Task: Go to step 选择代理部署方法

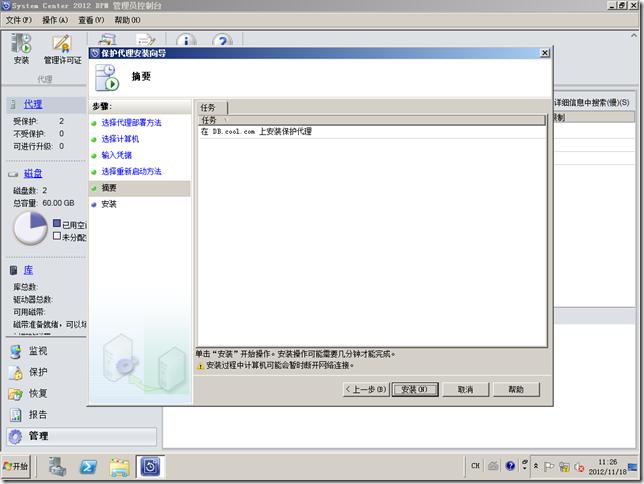Action: pos(131,122)
